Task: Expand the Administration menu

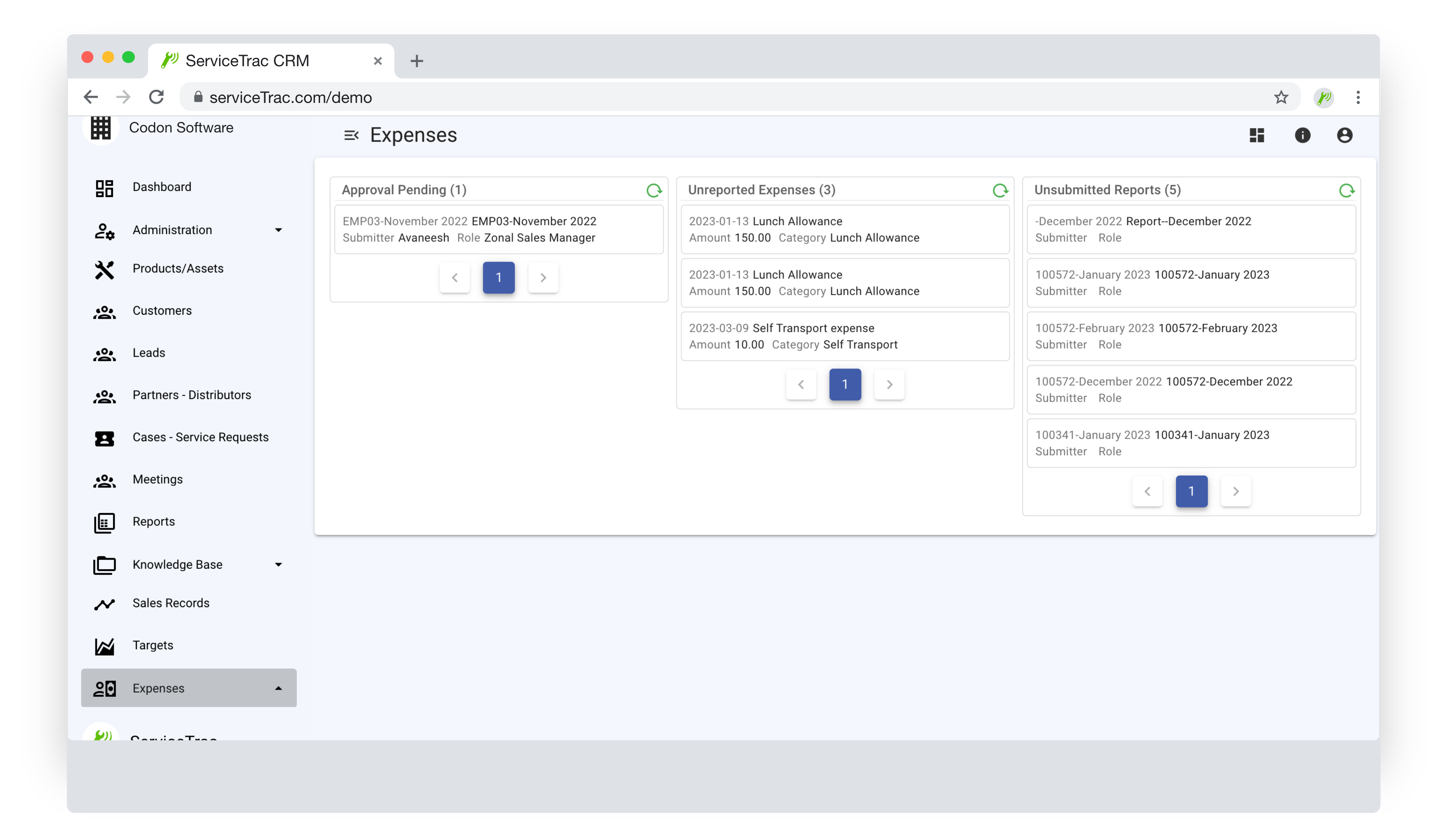Action: pyautogui.click(x=279, y=229)
